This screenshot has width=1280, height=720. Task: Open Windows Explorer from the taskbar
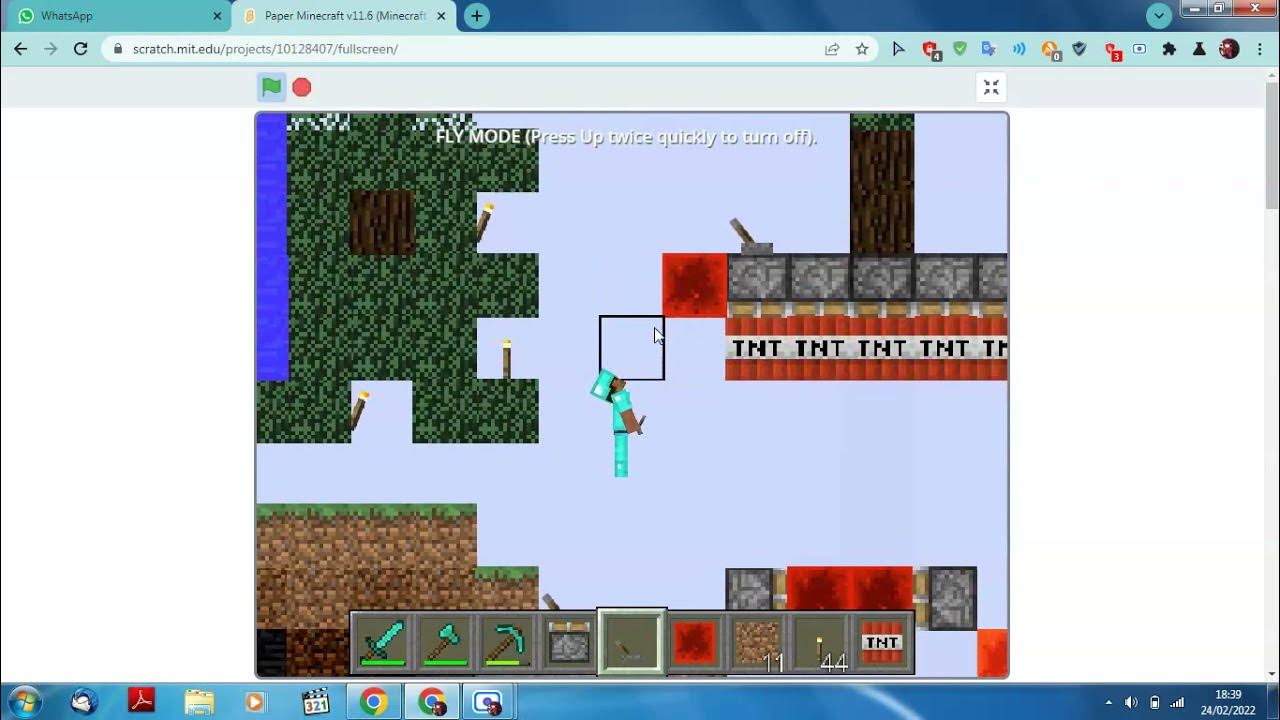coord(199,701)
